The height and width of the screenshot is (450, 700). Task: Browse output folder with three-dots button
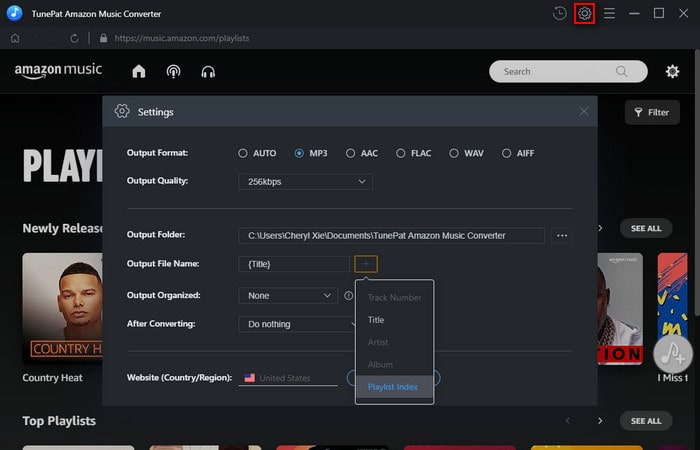coord(562,236)
